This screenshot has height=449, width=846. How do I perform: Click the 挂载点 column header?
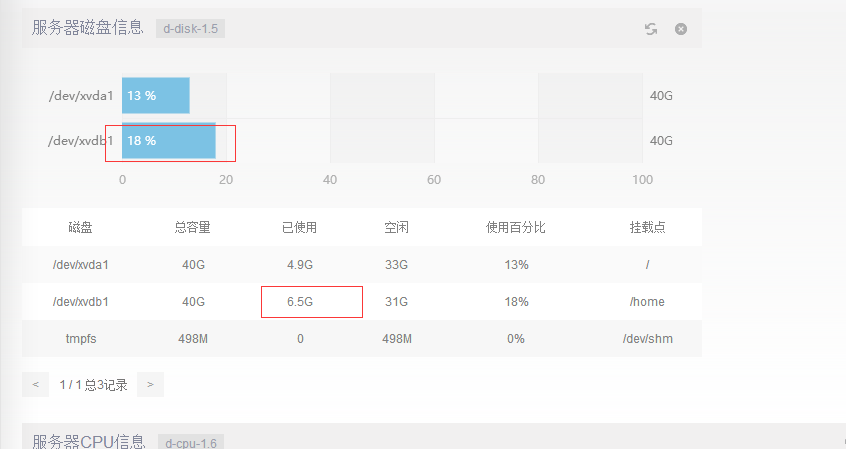pyautogui.click(x=647, y=228)
